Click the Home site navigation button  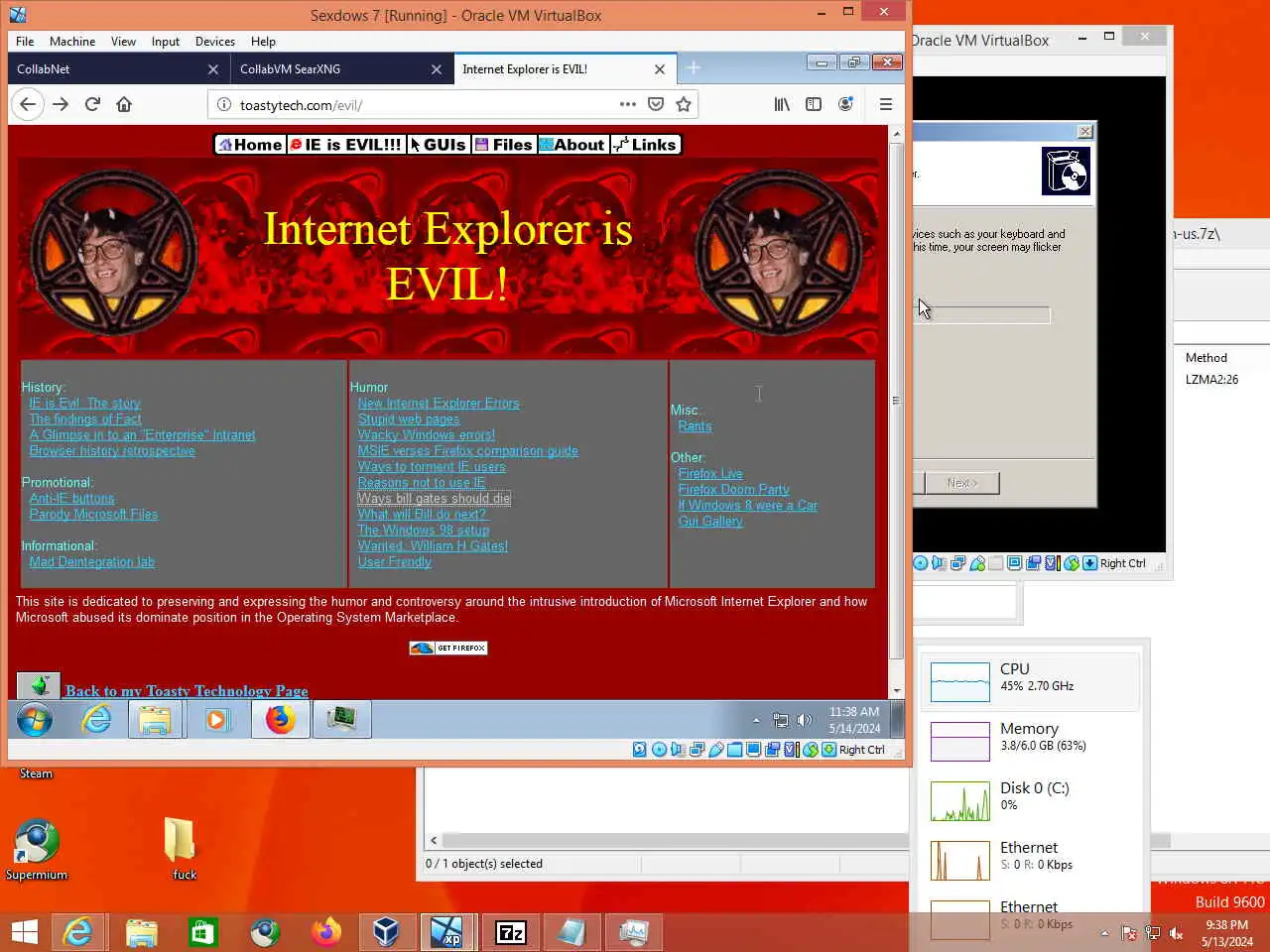250,145
